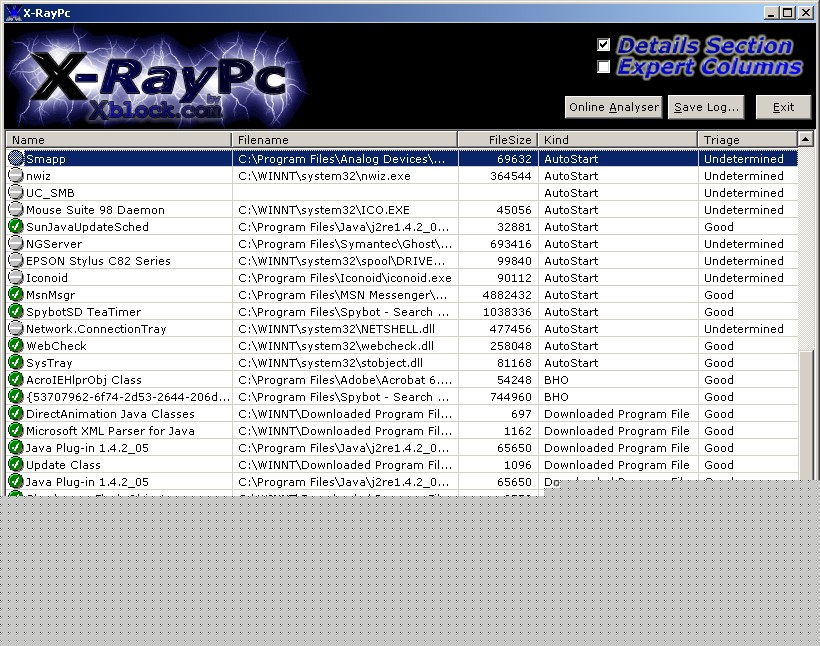Sort by the Filename column header
Screen dimensions: 820x646
345,140
